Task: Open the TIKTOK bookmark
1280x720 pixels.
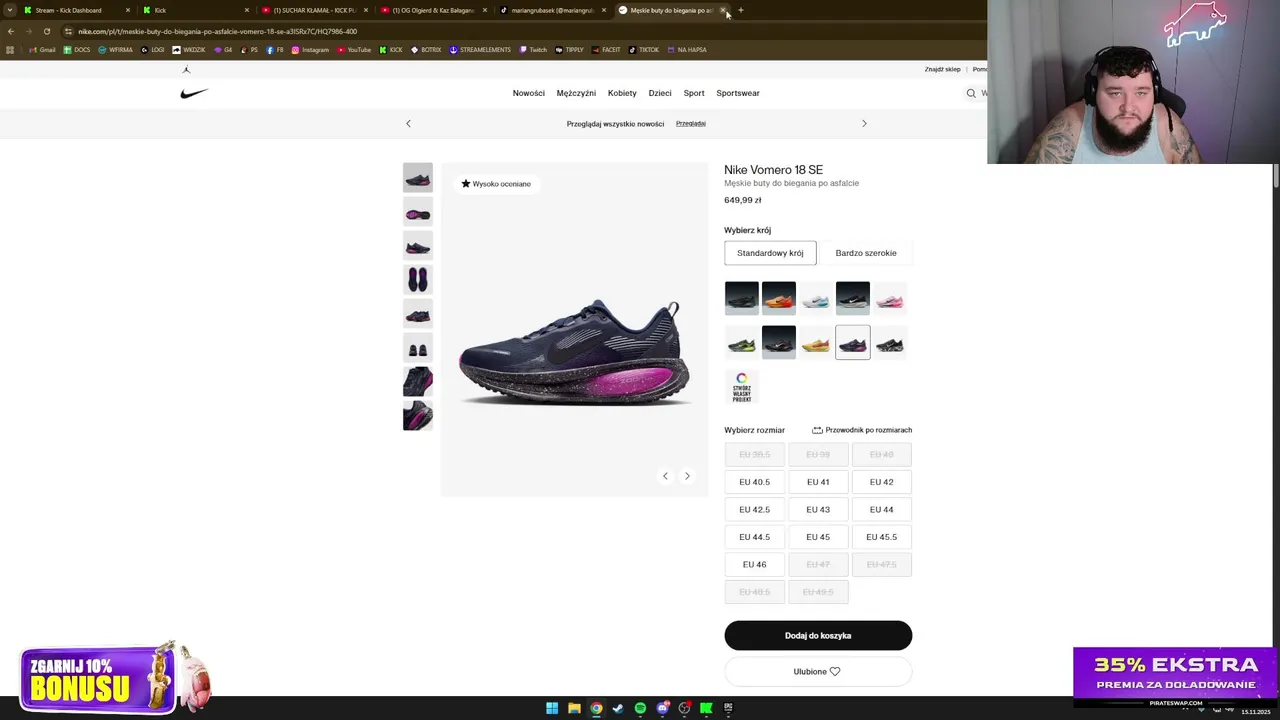Action: pyautogui.click(x=644, y=50)
